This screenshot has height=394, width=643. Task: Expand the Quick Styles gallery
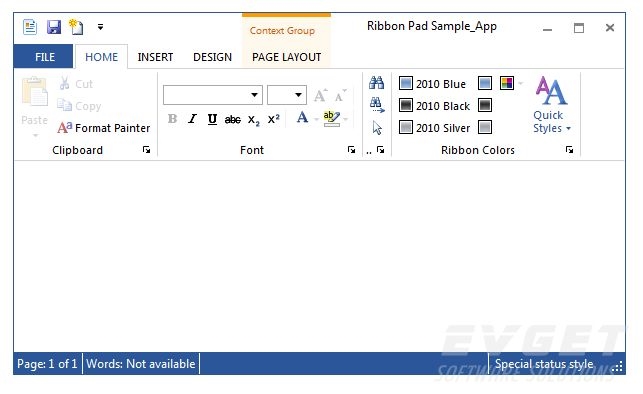tap(552, 105)
